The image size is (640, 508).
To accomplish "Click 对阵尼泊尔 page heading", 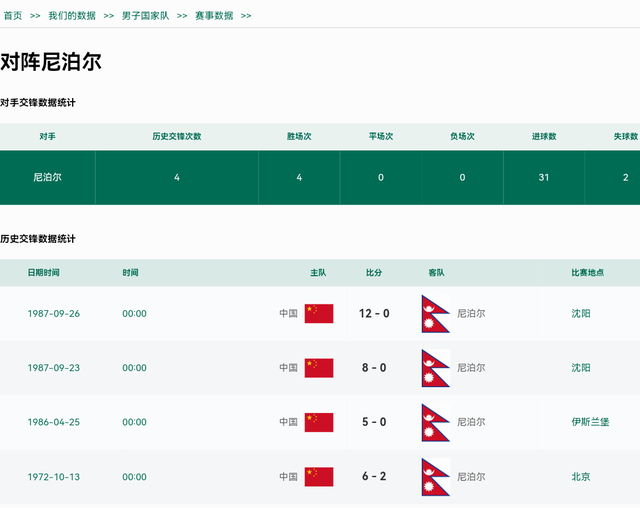I will click(51, 62).
